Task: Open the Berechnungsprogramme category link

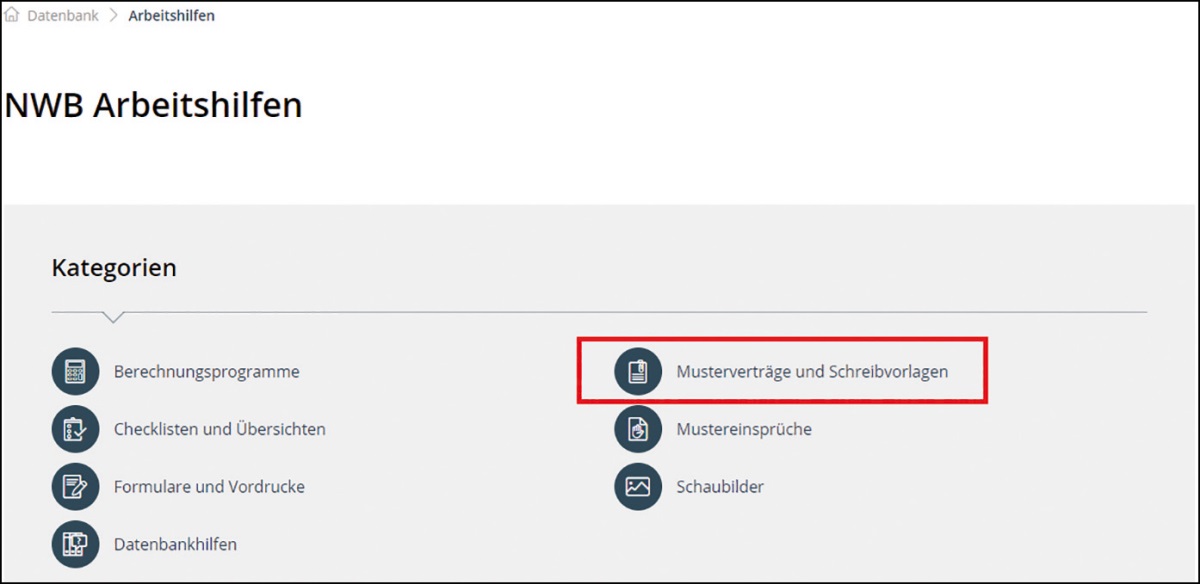Action: (x=206, y=372)
